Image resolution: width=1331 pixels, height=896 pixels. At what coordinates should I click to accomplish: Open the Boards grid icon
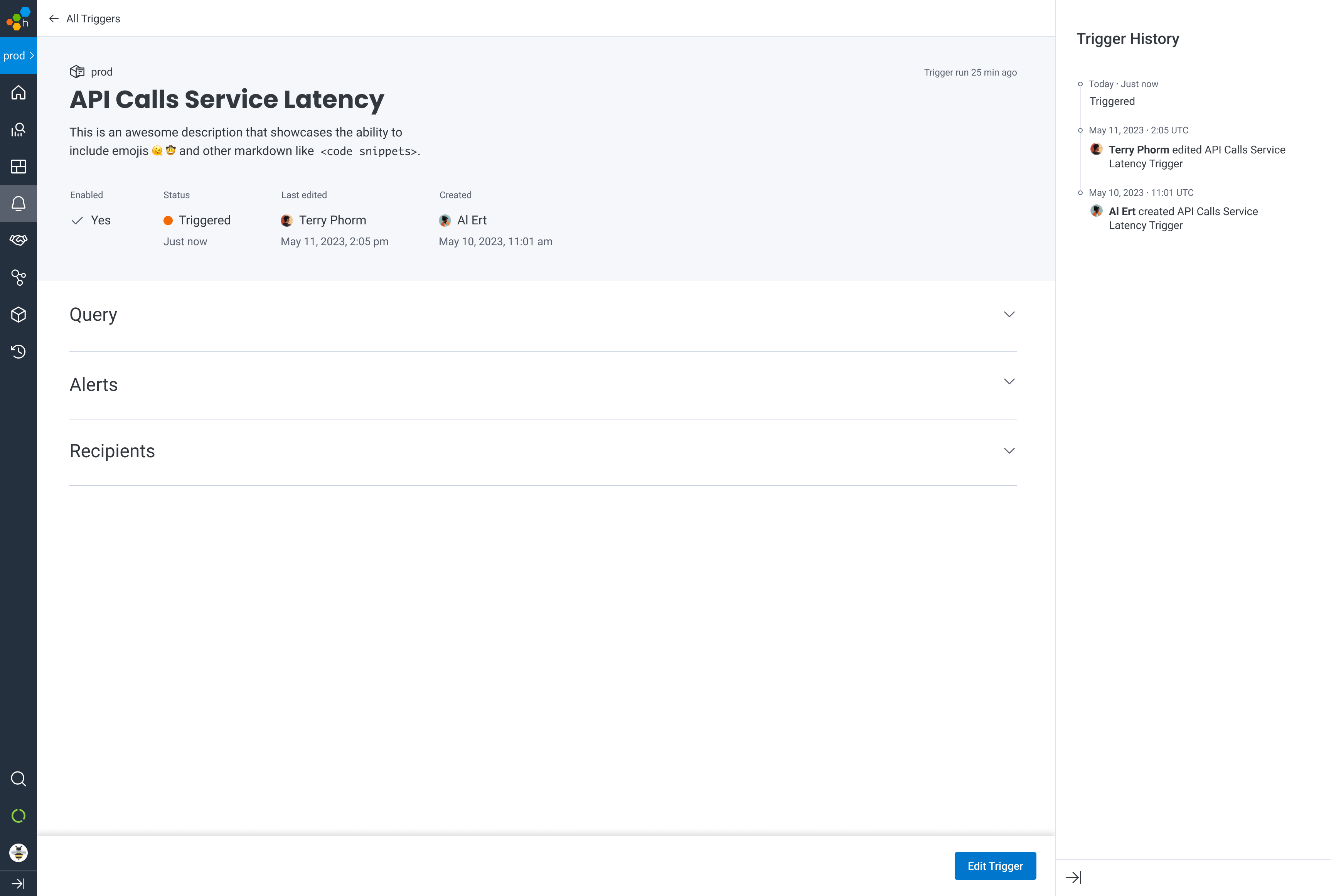(18, 166)
